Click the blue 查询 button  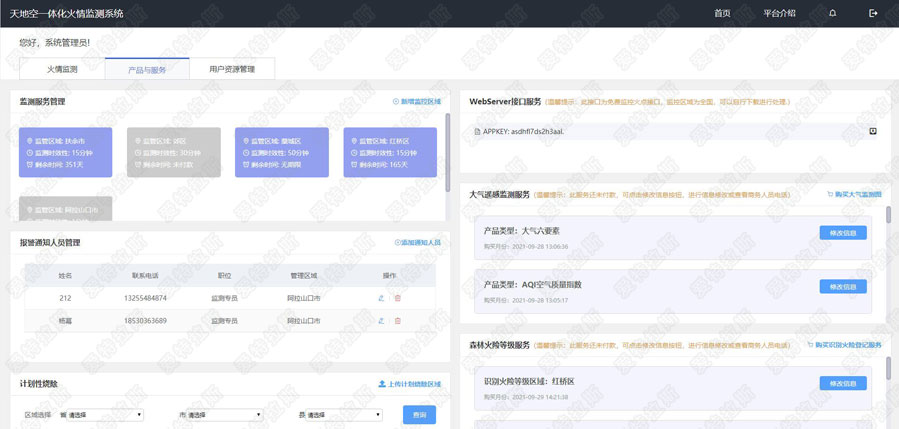click(419, 414)
